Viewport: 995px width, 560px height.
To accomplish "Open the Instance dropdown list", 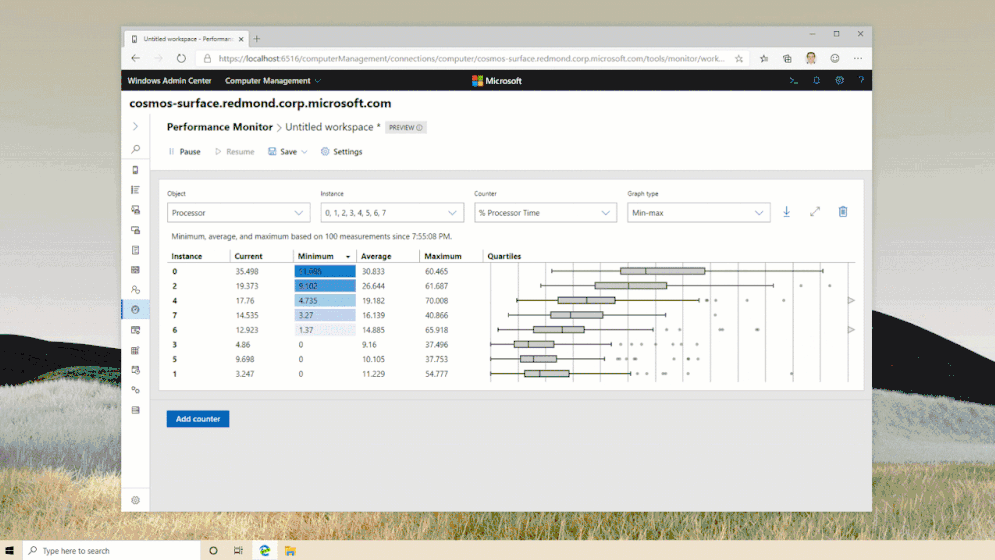I will point(392,213).
